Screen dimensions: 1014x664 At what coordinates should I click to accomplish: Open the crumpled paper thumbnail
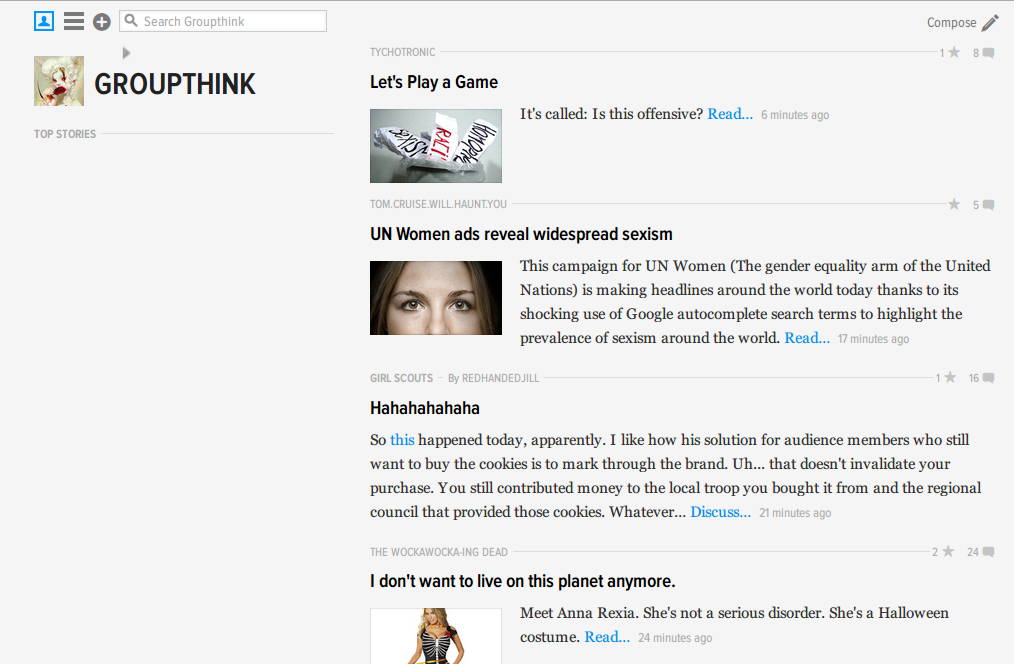click(x=436, y=146)
